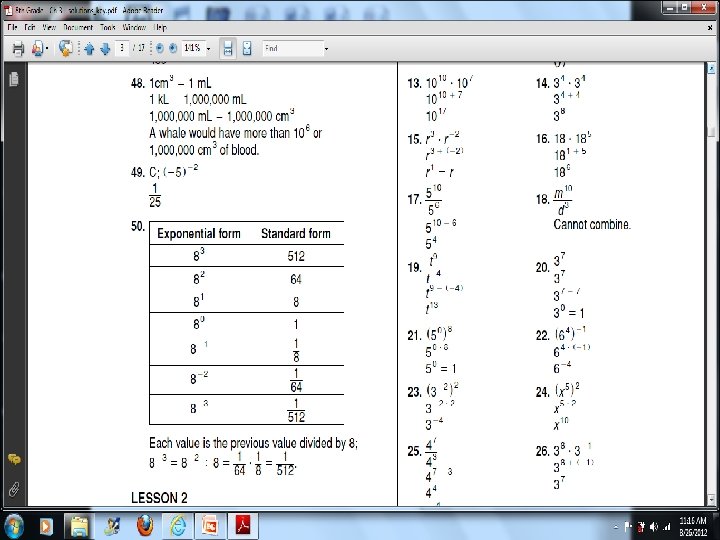Screen dimensions: 720x540
Task: Click the 'LESSON 2' heading
Action: pyautogui.click(x=159, y=498)
